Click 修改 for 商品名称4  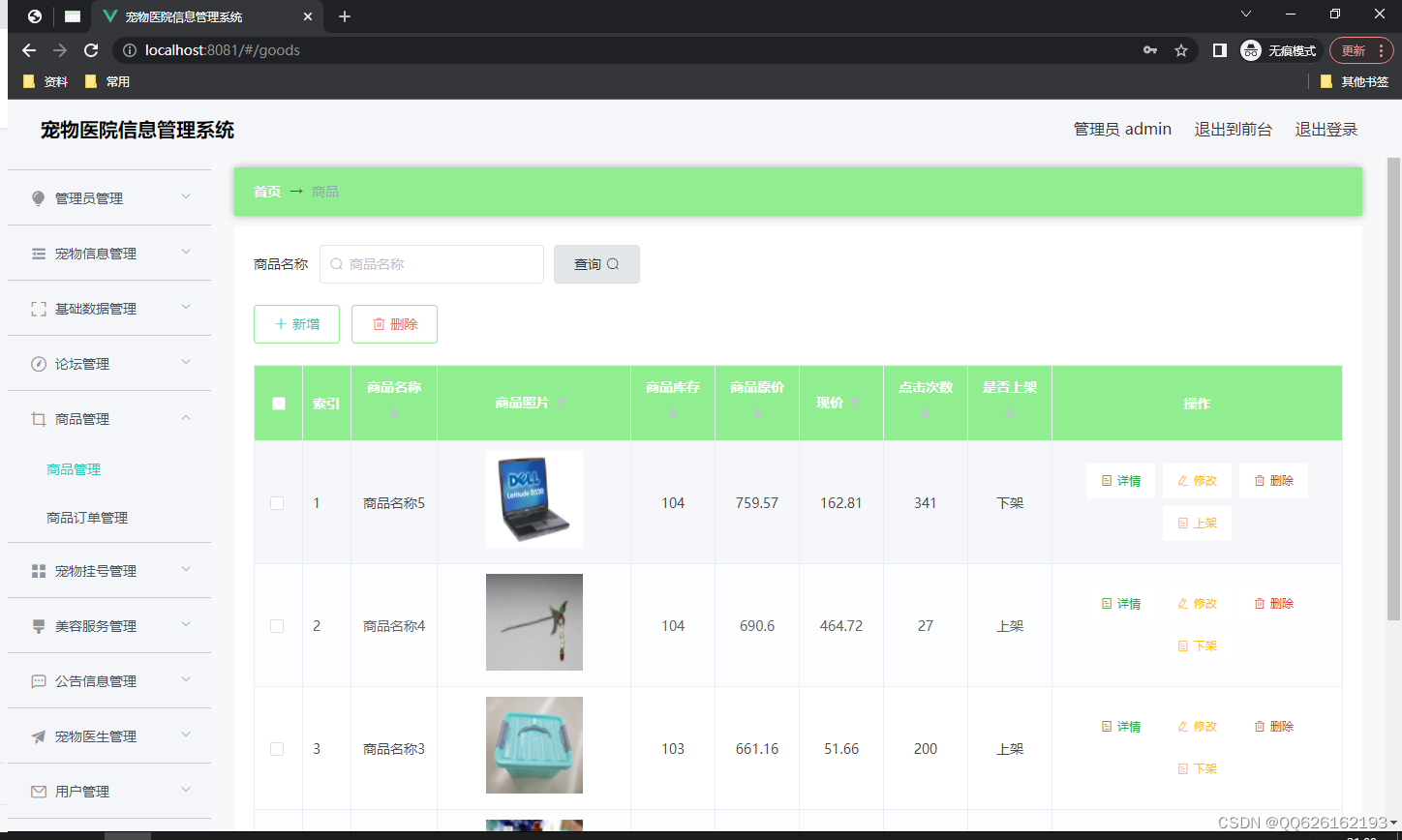tap(1197, 604)
